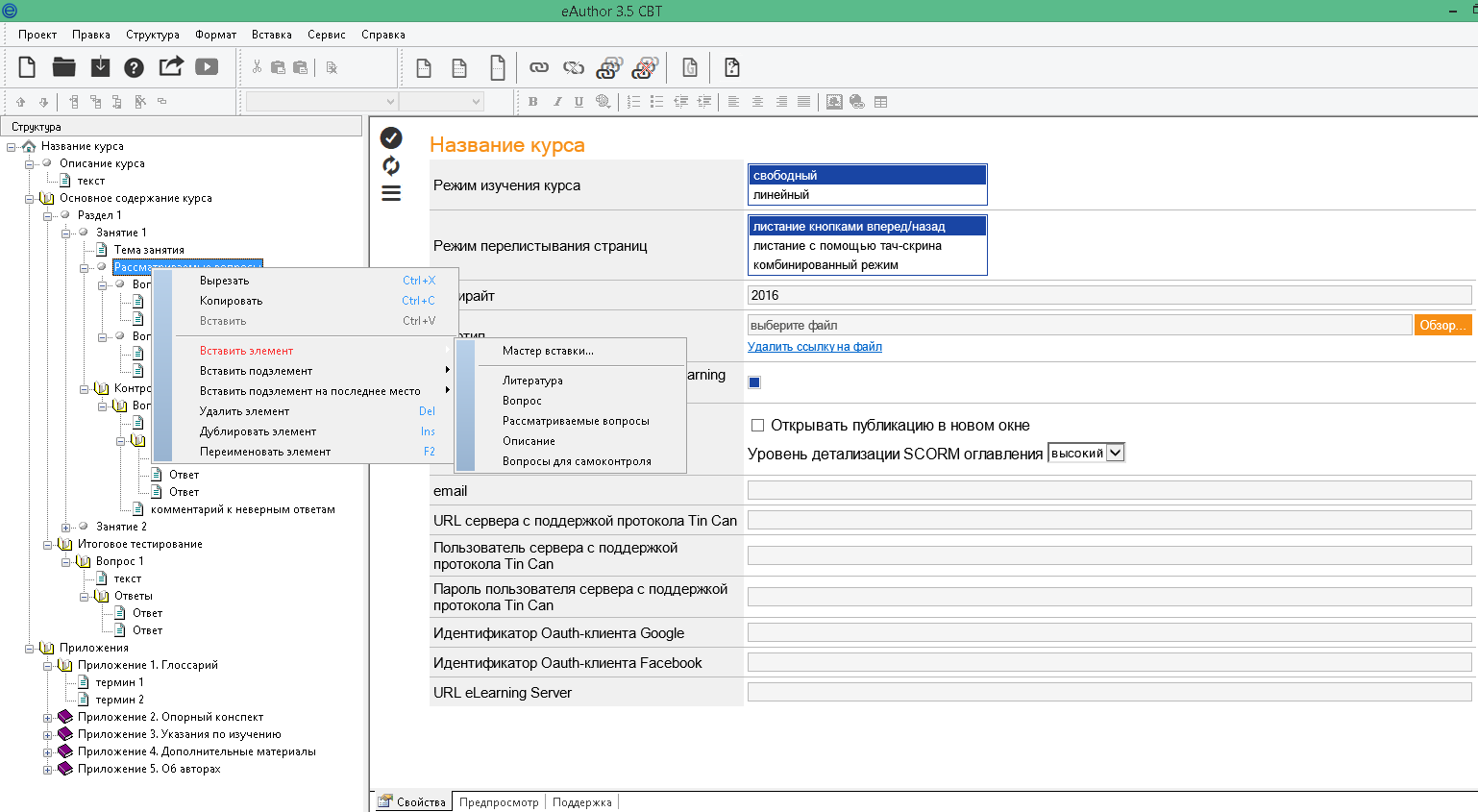Click the play preview toolbar icon
Viewport: 1478px width, 812px height.
coord(207,67)
